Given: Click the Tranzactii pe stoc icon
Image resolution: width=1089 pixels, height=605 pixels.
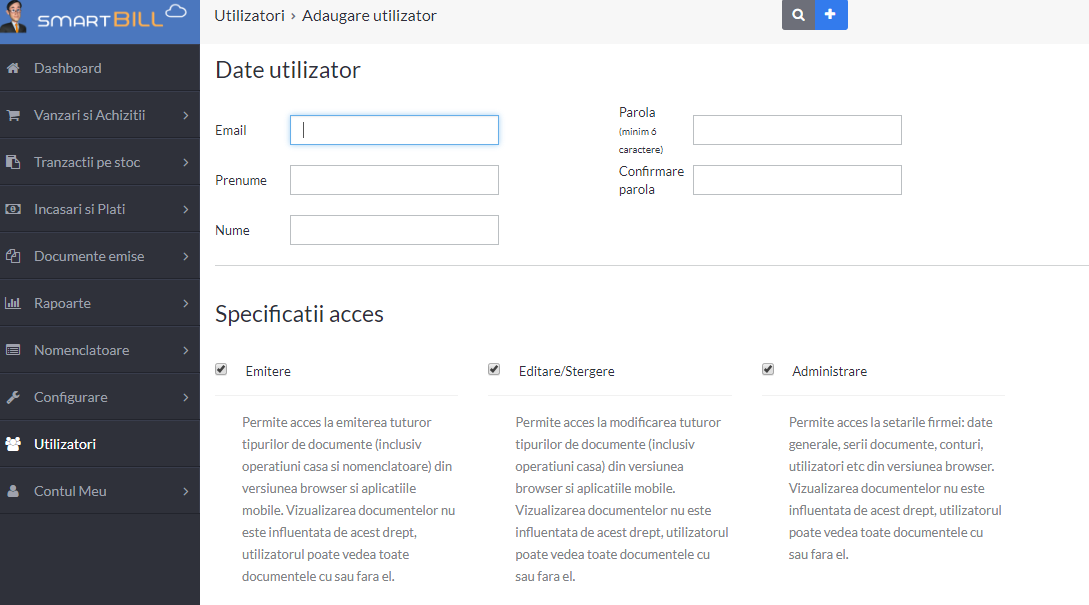Looking at the screenshot, I should (13, 162).
